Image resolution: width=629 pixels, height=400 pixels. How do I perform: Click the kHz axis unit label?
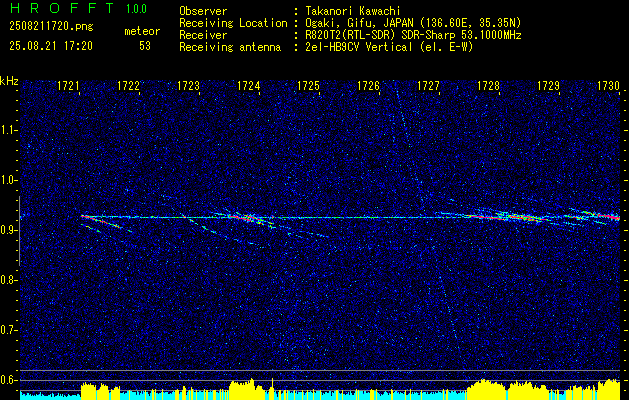coord(9,81)
